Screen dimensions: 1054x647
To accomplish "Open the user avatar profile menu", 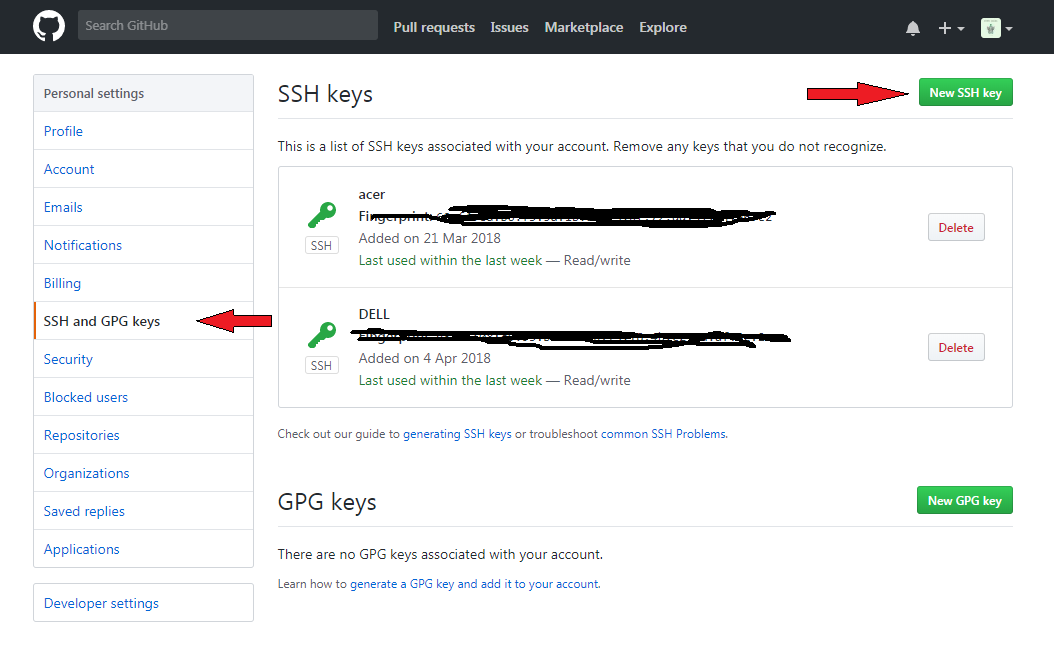I will [x=996, y=28].
